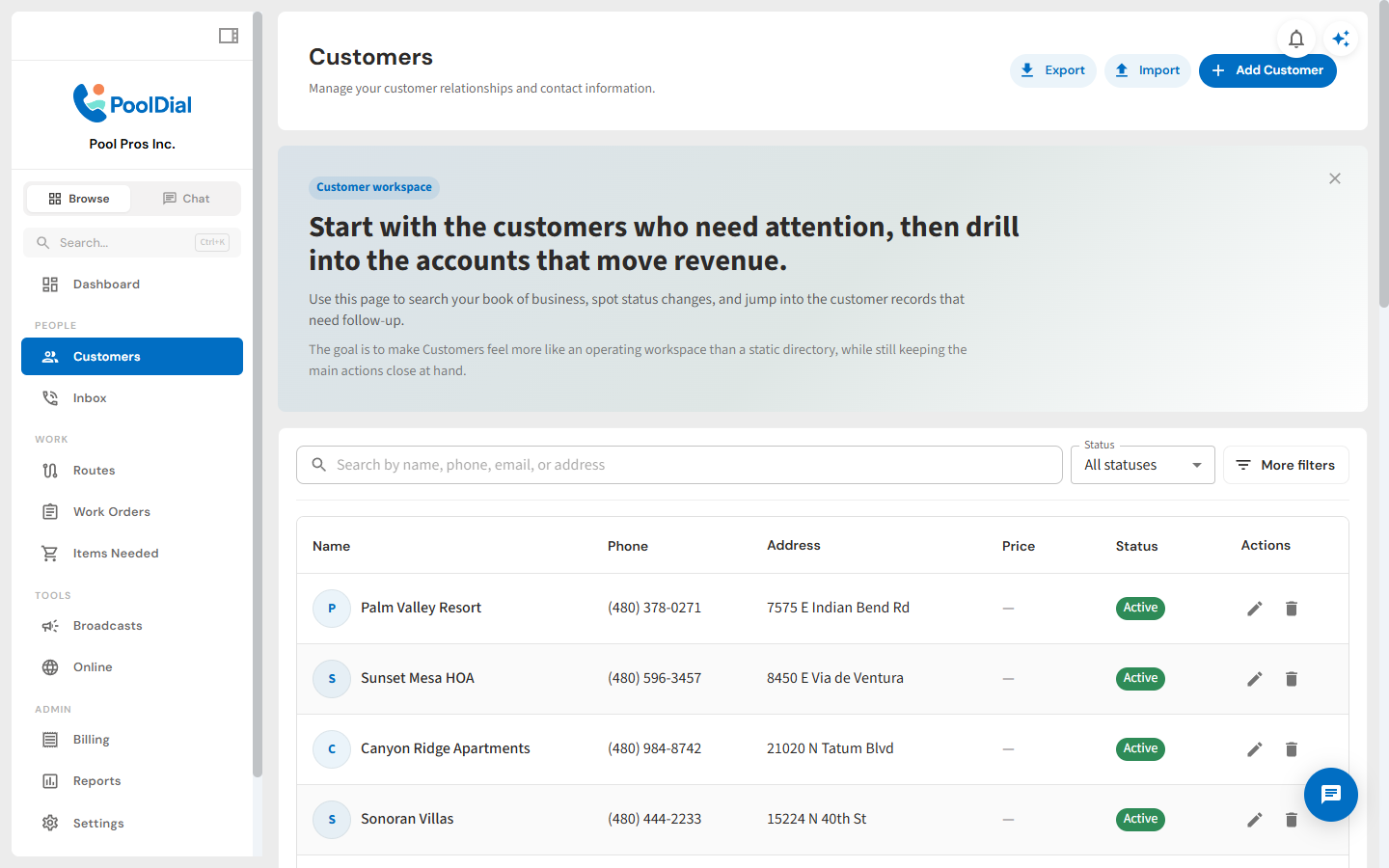Click the Phone column header
The image size is (1389, 868).
pos(628,546)
